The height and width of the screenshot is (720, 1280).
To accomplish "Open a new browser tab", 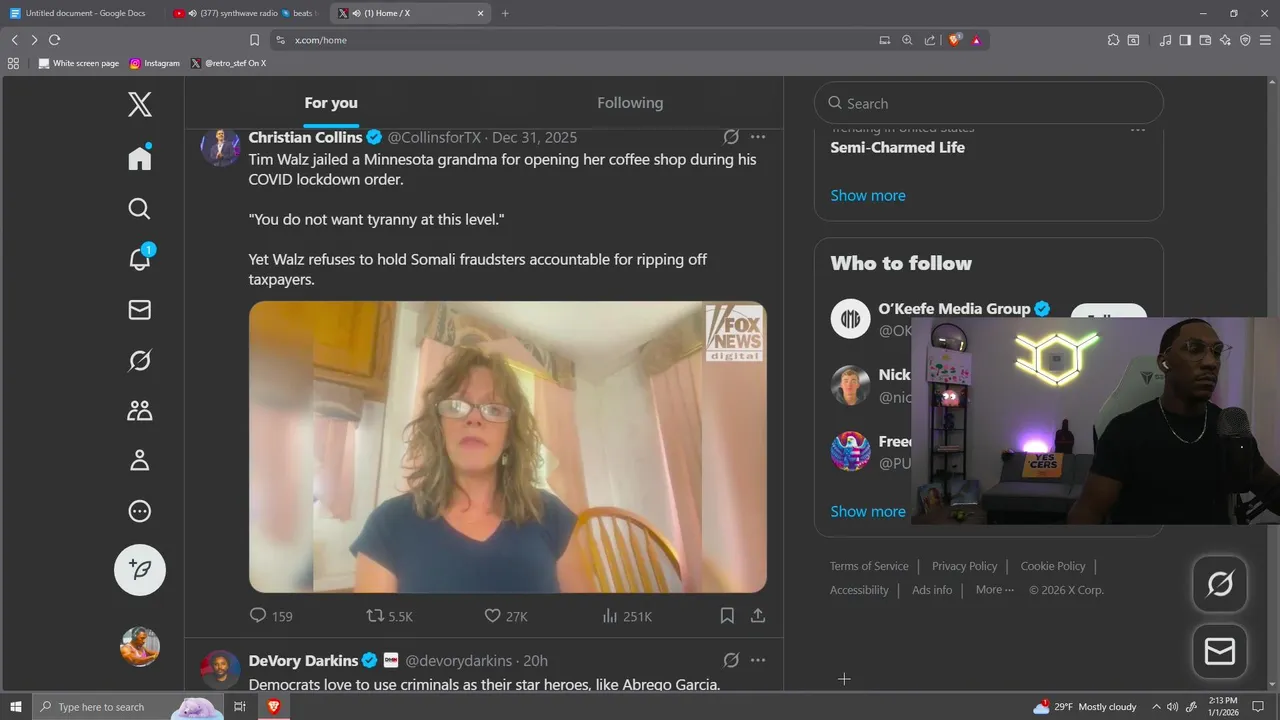I will 505,13.
